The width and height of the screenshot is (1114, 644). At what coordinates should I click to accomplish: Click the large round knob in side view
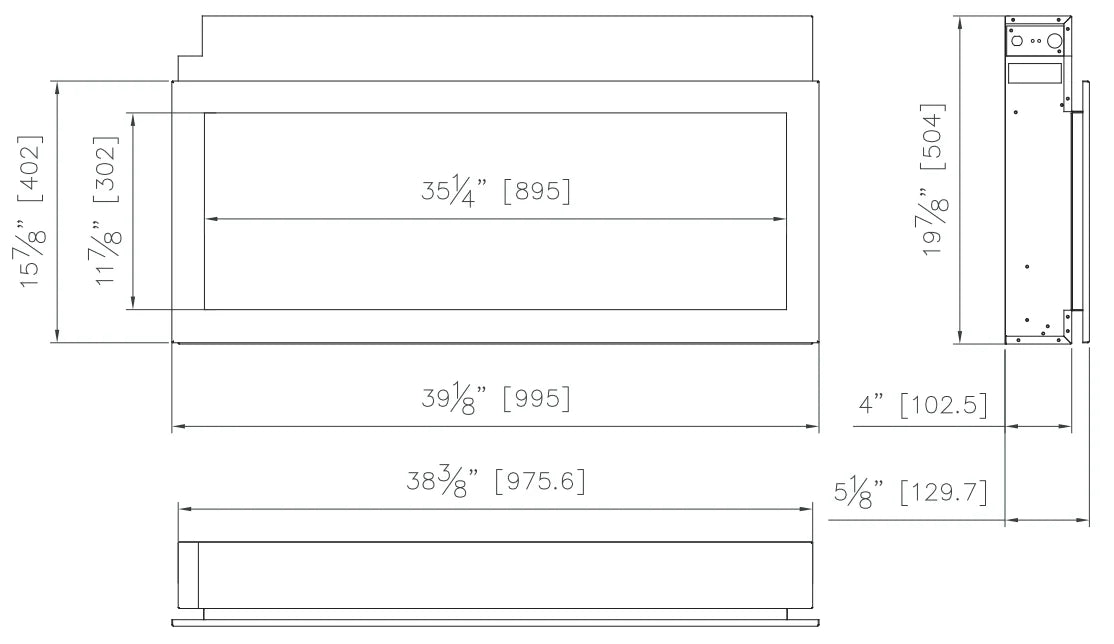(x=1054, y=41)
